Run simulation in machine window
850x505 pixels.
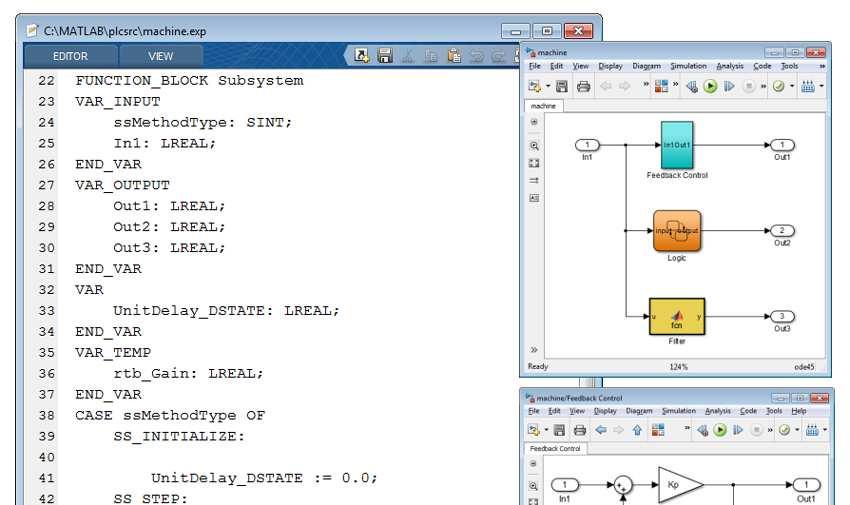pos(710,86)
